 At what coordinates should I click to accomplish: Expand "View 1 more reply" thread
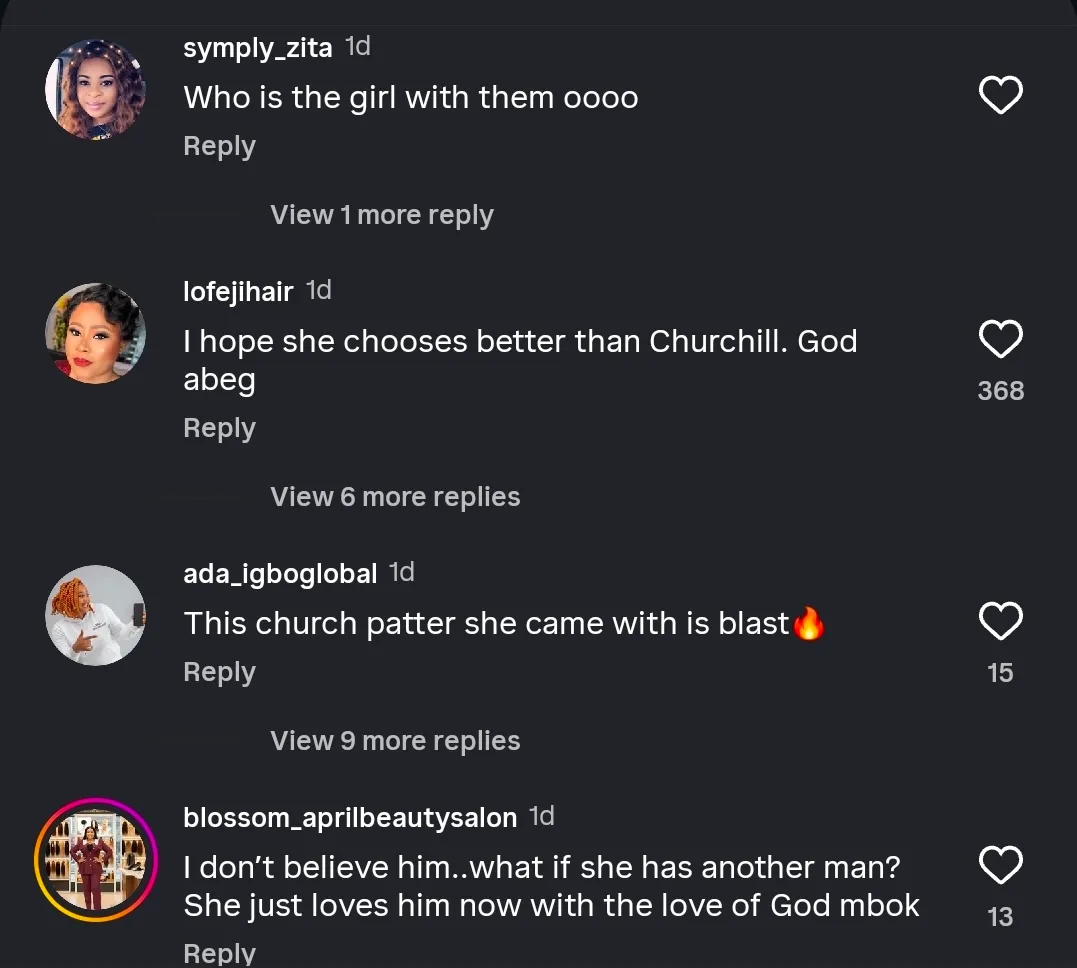point(382,215)
